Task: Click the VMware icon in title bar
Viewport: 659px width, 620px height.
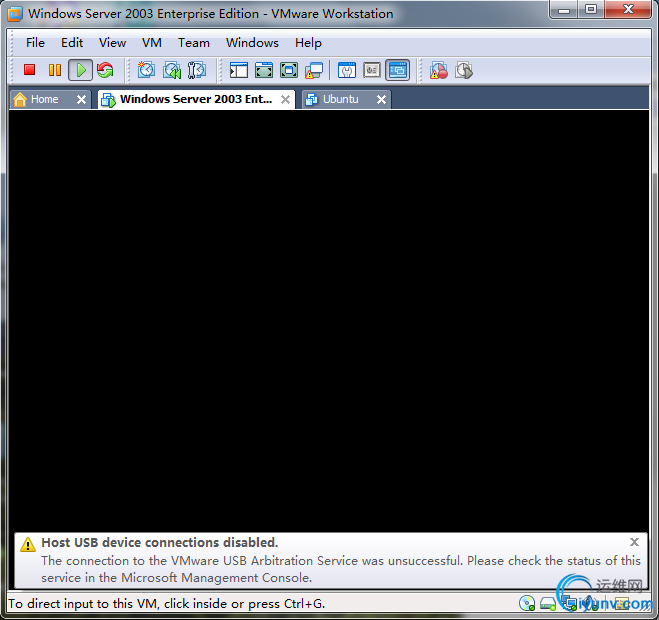Action: (x=15, y=14)
